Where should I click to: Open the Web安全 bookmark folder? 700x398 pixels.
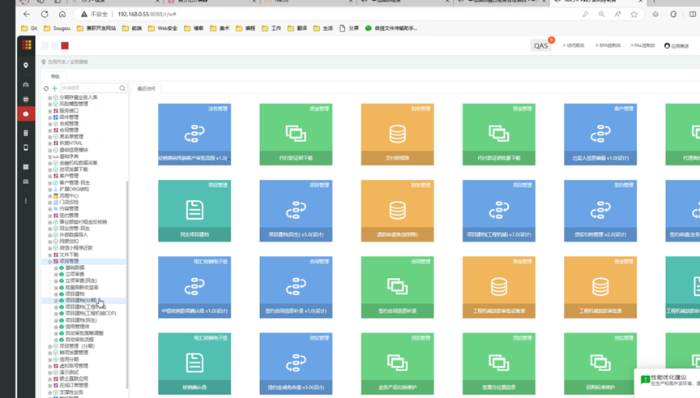tap(162, 28)
